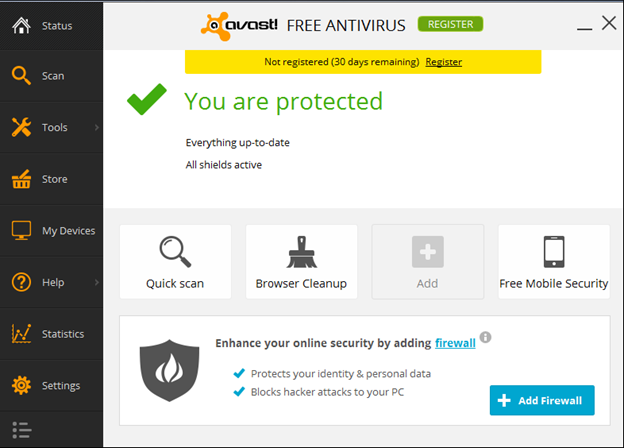The image size is (624, 448).
Task: Click the Statistics chart icon
Action: [x=21, y=333]
